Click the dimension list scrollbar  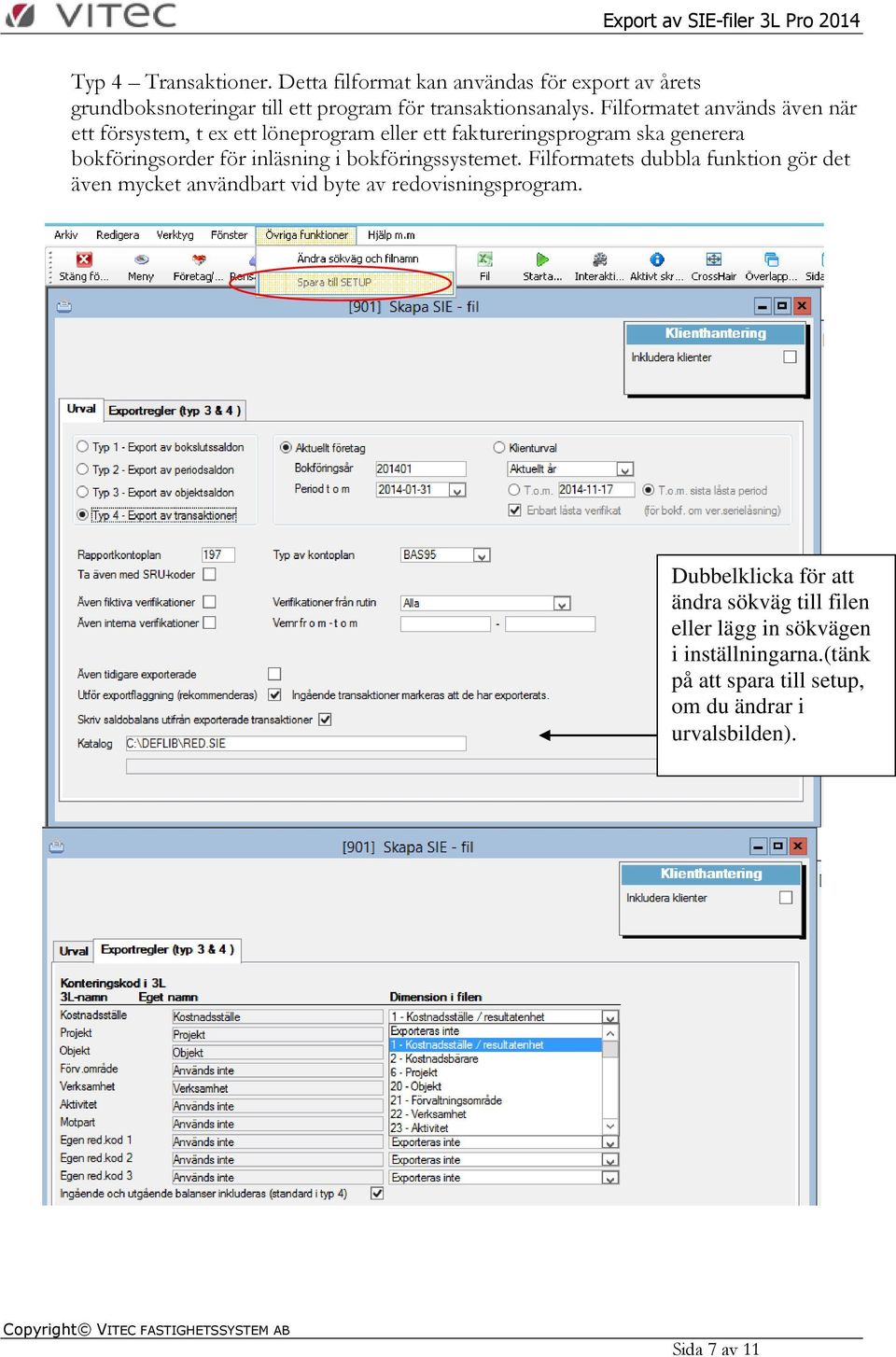(610, 1079)
